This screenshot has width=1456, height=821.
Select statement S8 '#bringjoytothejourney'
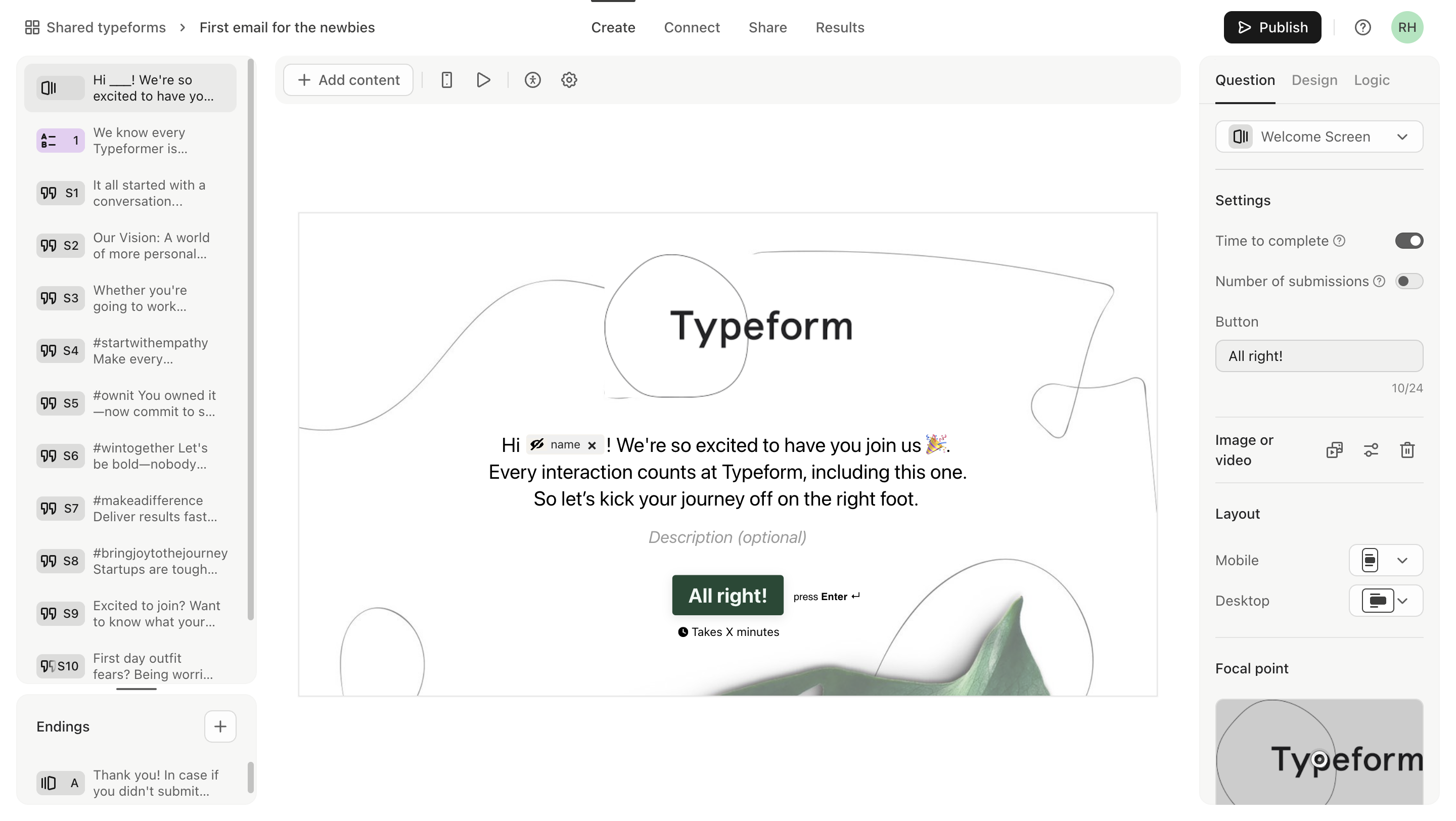click(130, 561)
